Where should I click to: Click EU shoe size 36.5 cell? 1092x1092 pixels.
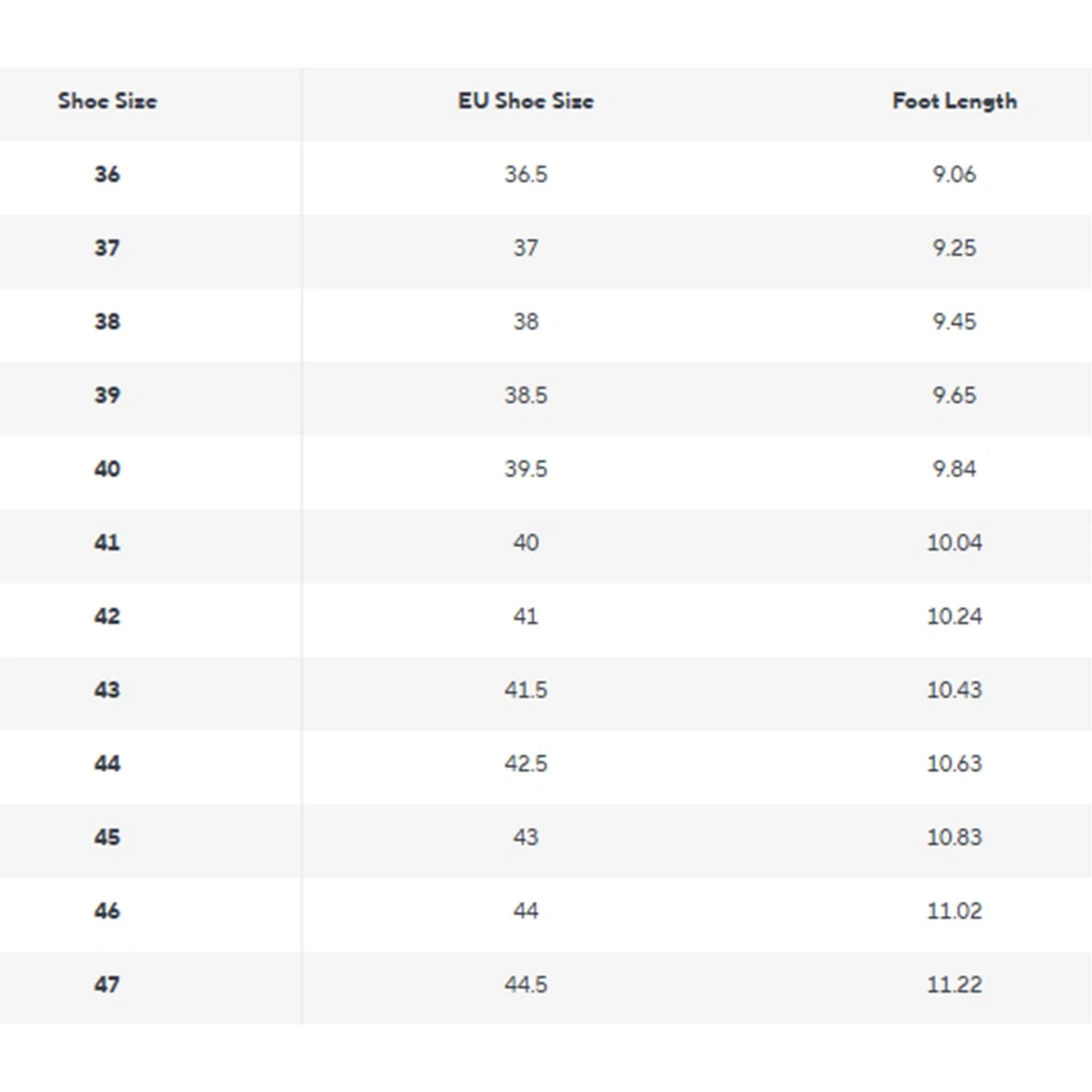pos(526,174)
